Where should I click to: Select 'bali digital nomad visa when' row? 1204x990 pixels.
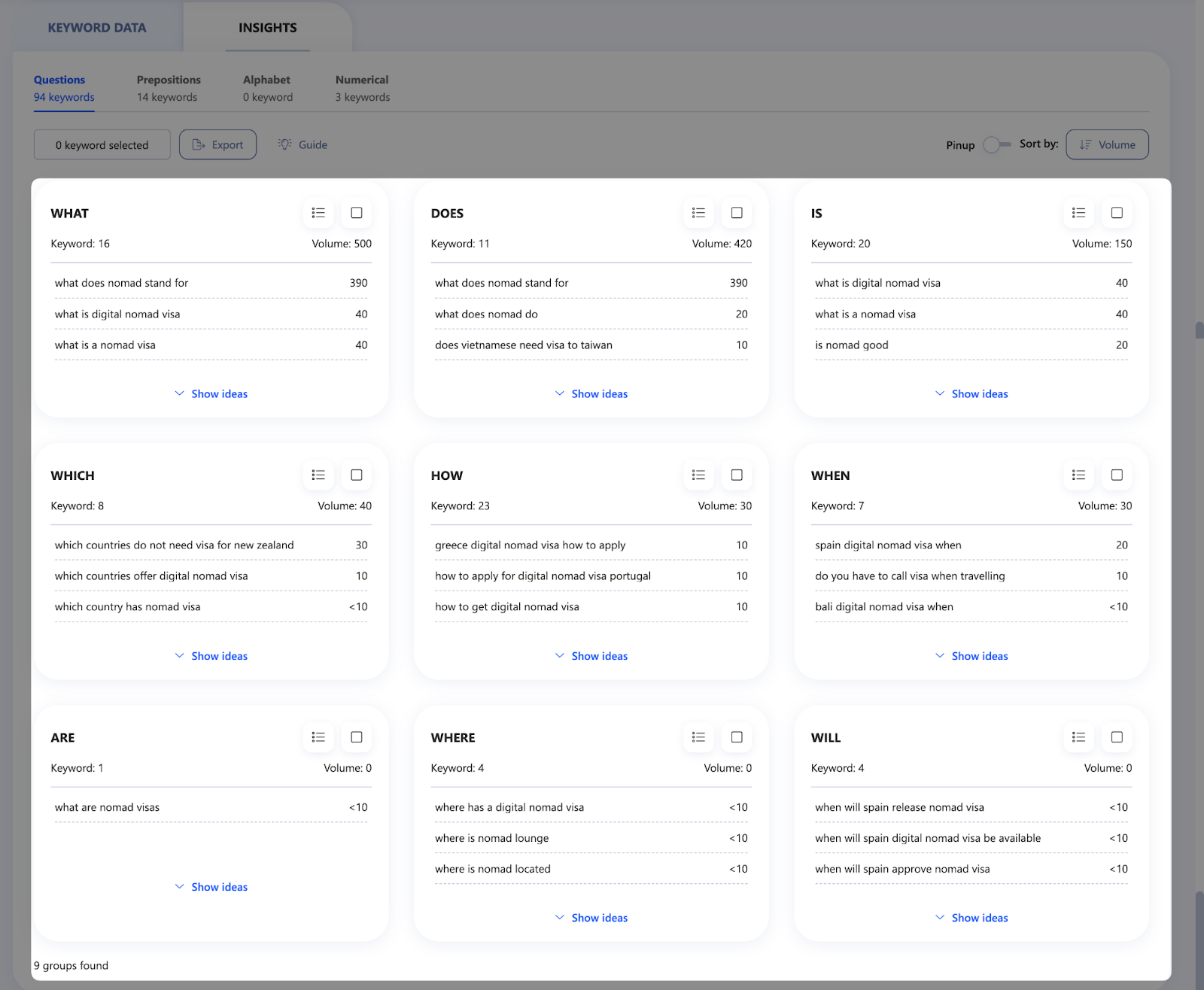pyautogui.click(x=971, y=606)
